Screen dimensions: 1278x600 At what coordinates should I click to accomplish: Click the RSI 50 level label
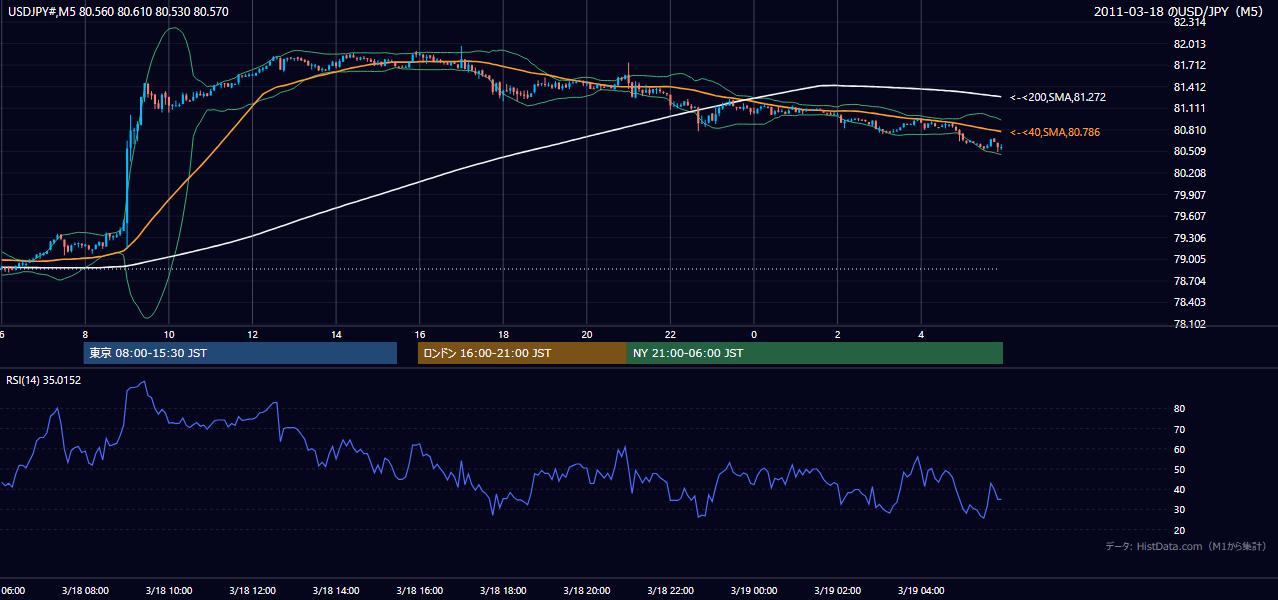[x=1179, y=470]
